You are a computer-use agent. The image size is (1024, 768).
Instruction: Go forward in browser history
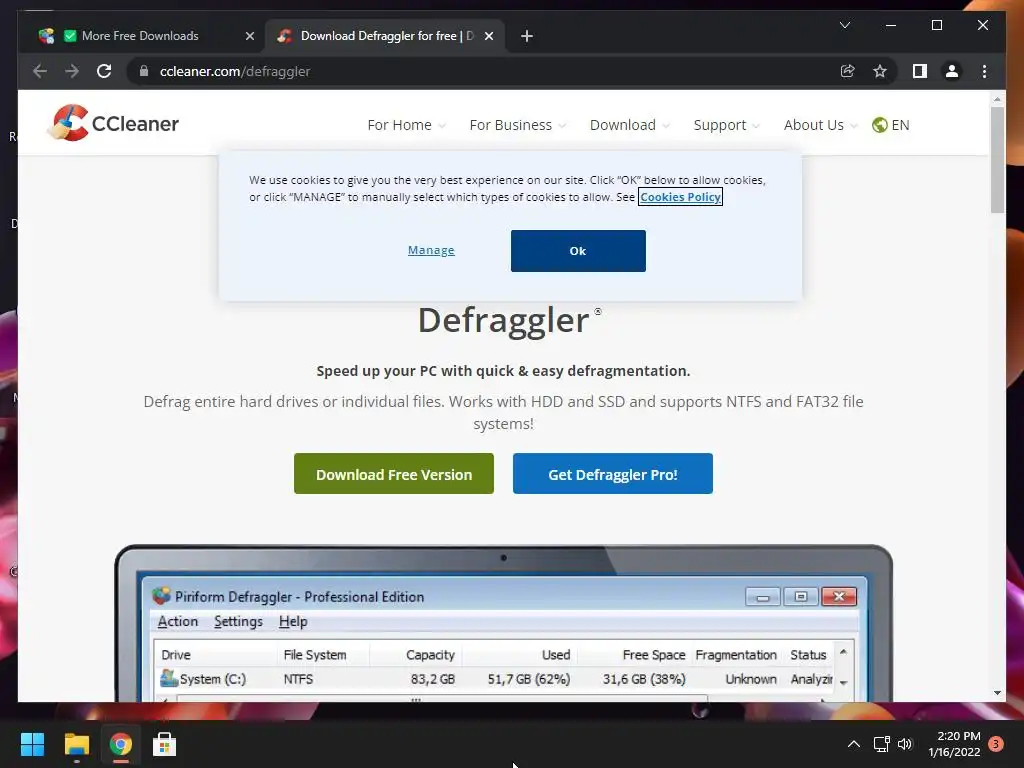(x=72, y=71)
